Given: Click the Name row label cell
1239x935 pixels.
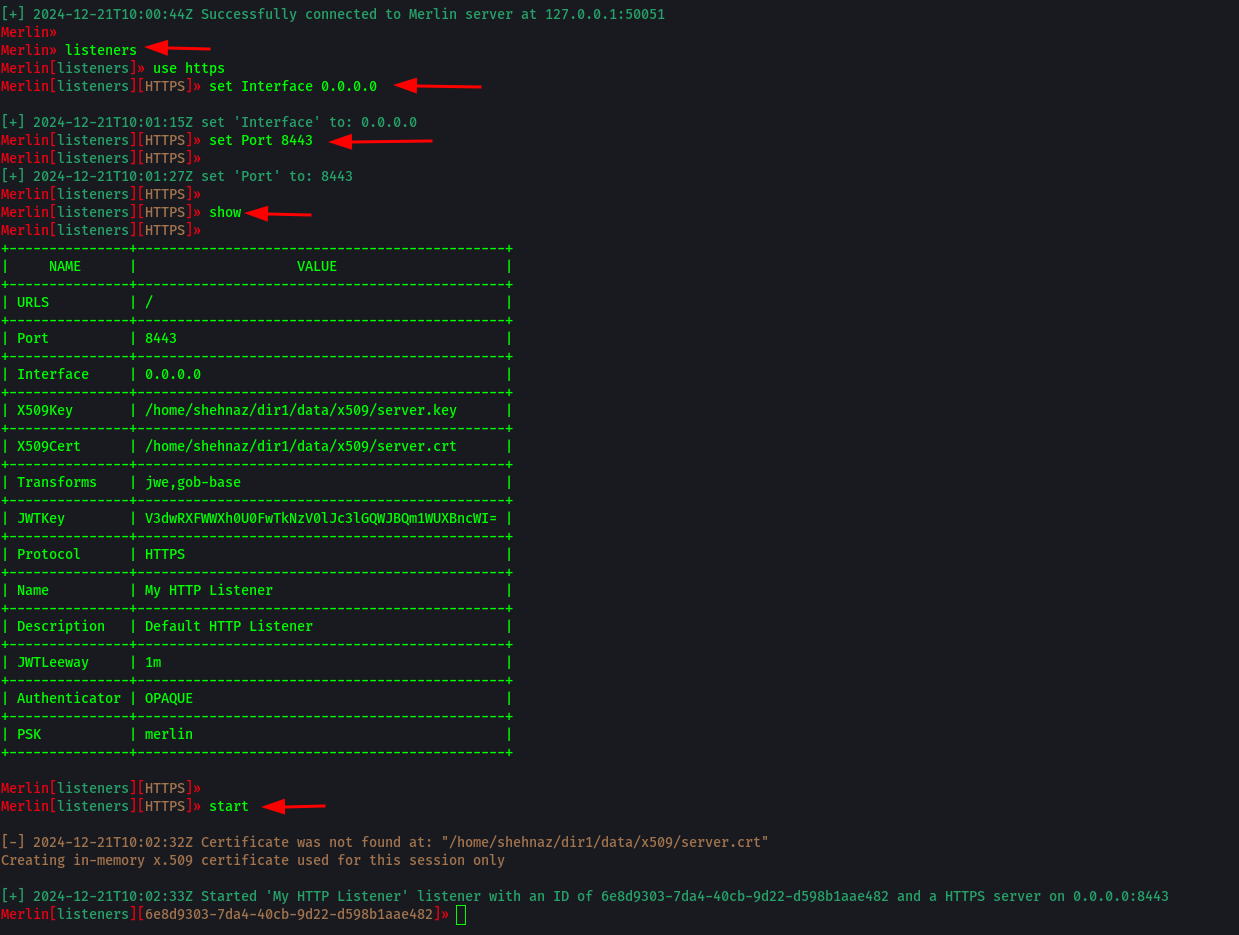Looking at the screenshot, I should point(33,590).
